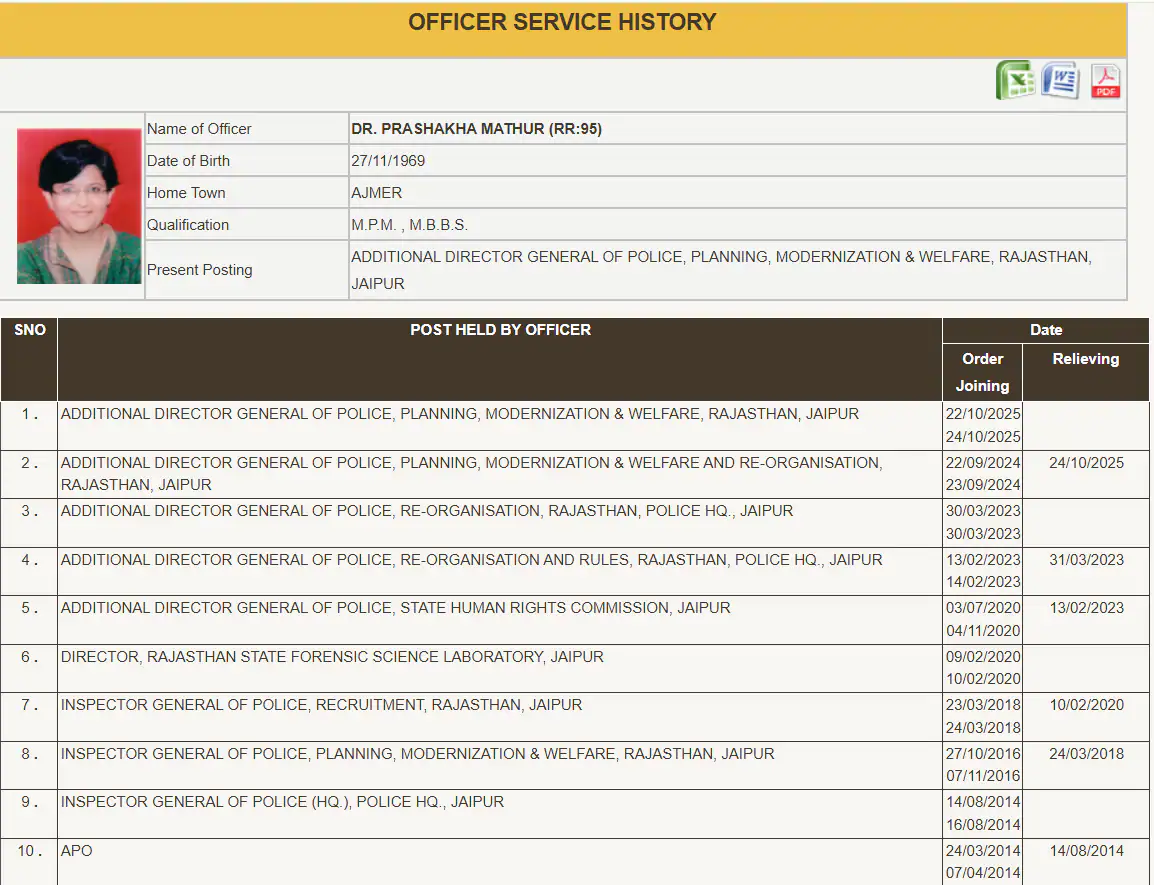Select the APO post in row 10
The image size is (1154, 885).
(x=77, y=850)
